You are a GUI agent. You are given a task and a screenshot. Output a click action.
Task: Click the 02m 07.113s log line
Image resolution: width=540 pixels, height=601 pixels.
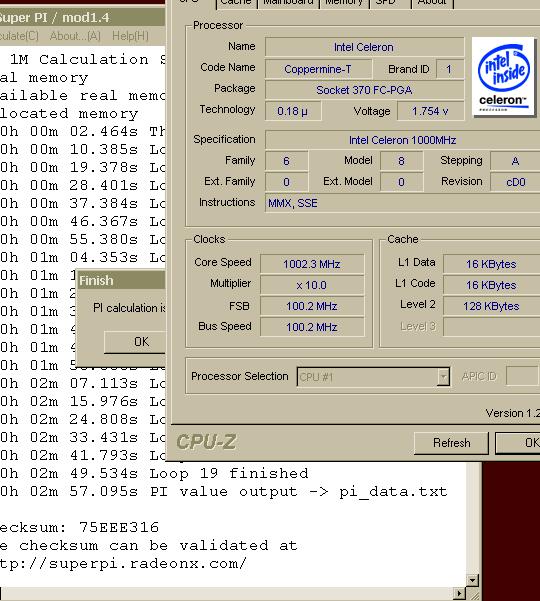tap(83, 384)
